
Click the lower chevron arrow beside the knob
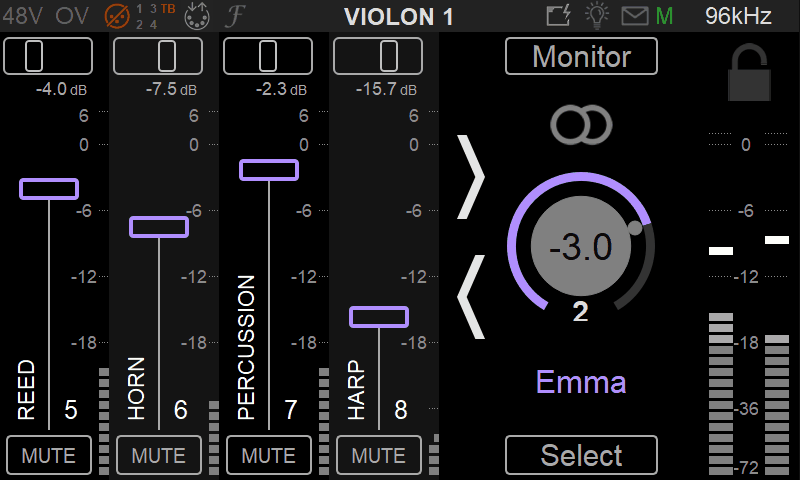click(471, 296)
